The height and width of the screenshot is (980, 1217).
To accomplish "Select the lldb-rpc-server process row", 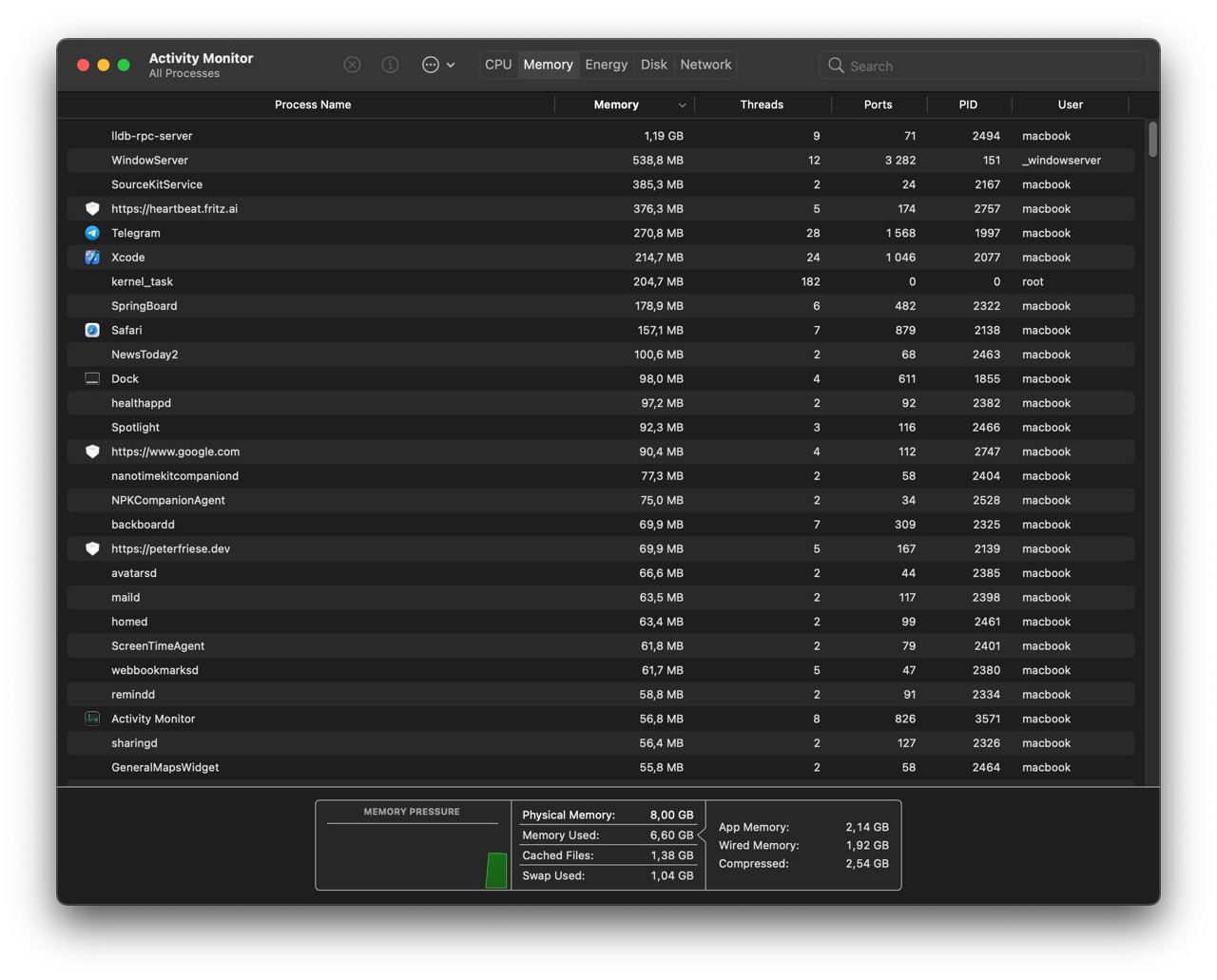I will coord(601,136).
